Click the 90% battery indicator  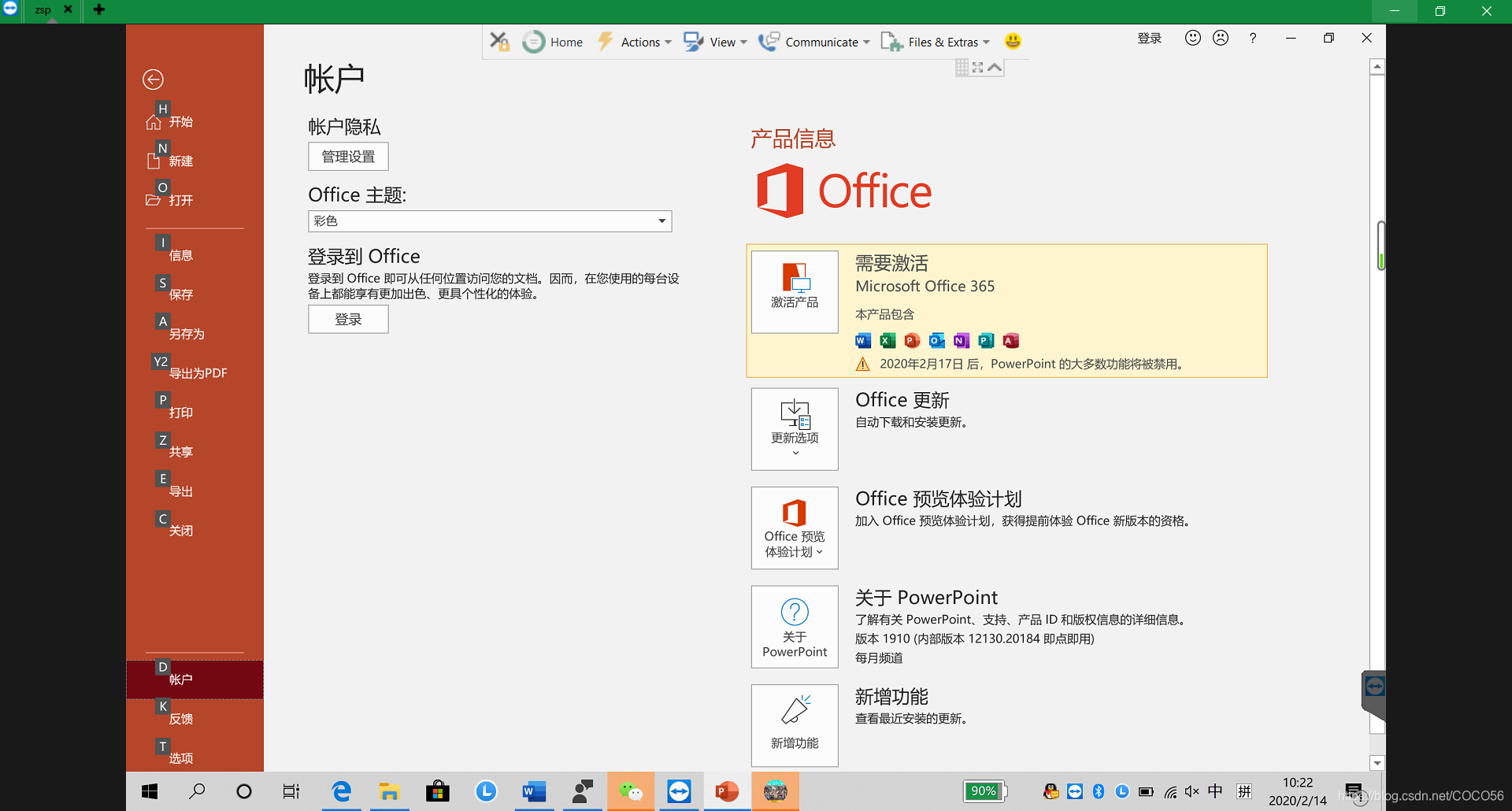click(x=984, y=791)
